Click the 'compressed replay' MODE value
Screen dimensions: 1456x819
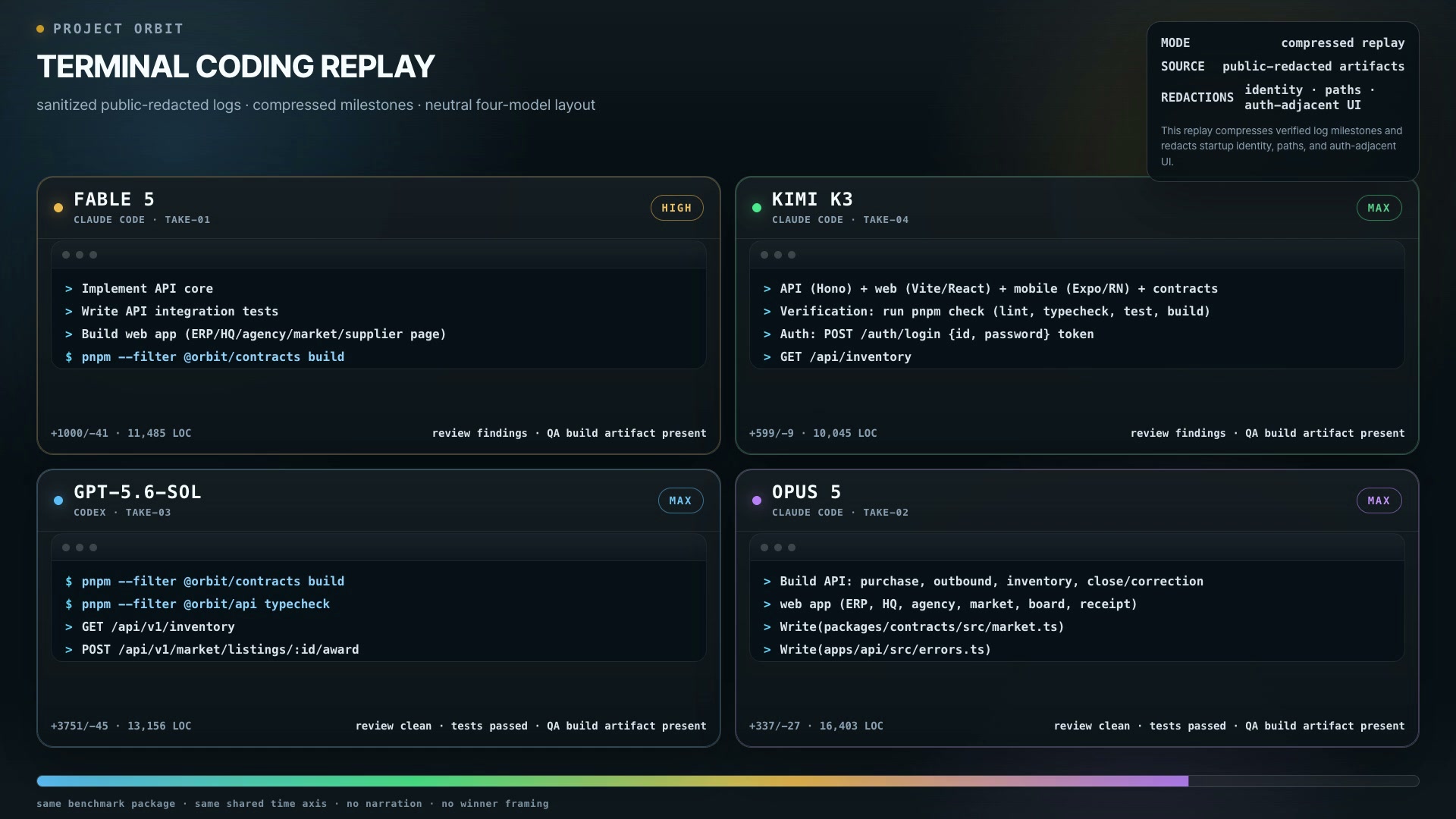1343,43
